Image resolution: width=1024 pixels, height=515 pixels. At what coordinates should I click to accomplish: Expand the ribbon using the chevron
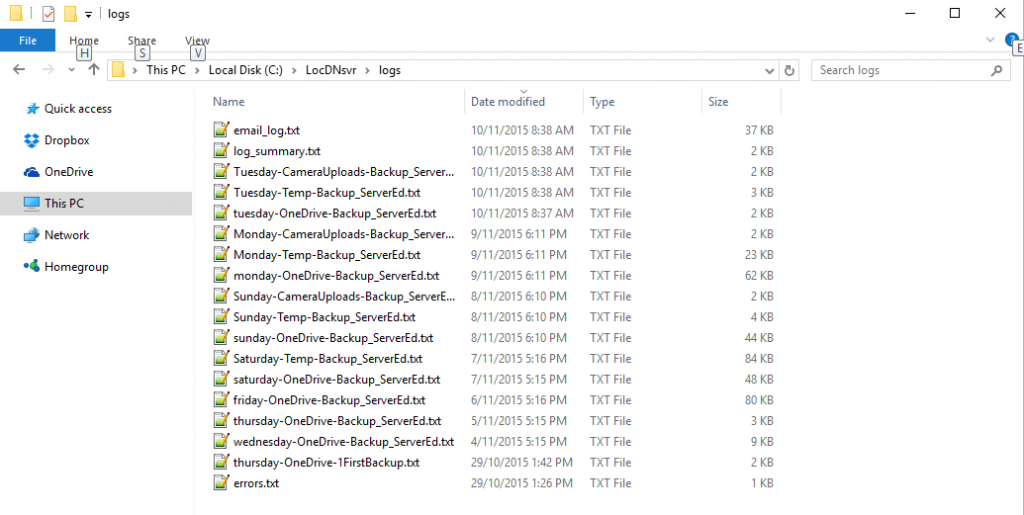click(x=990, y=40)
